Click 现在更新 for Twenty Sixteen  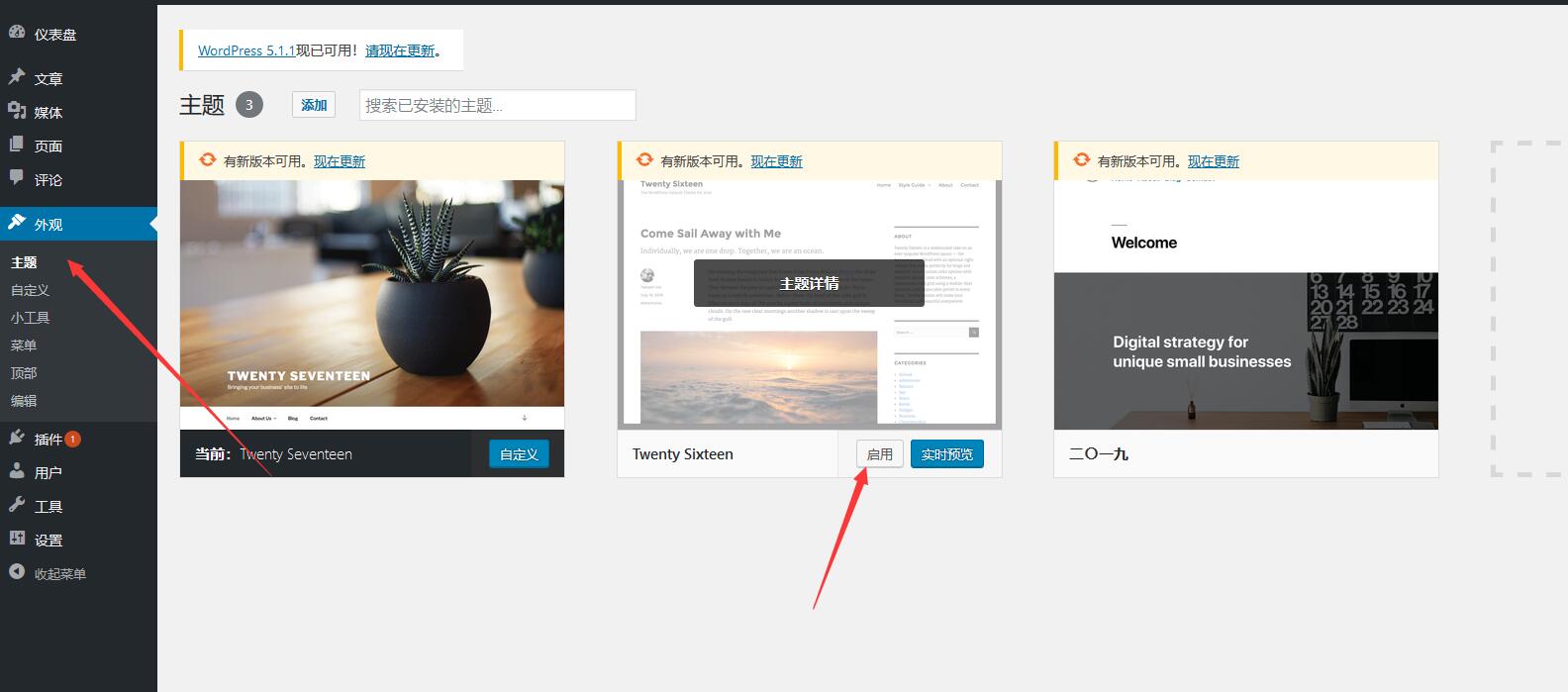click(777, 161)
